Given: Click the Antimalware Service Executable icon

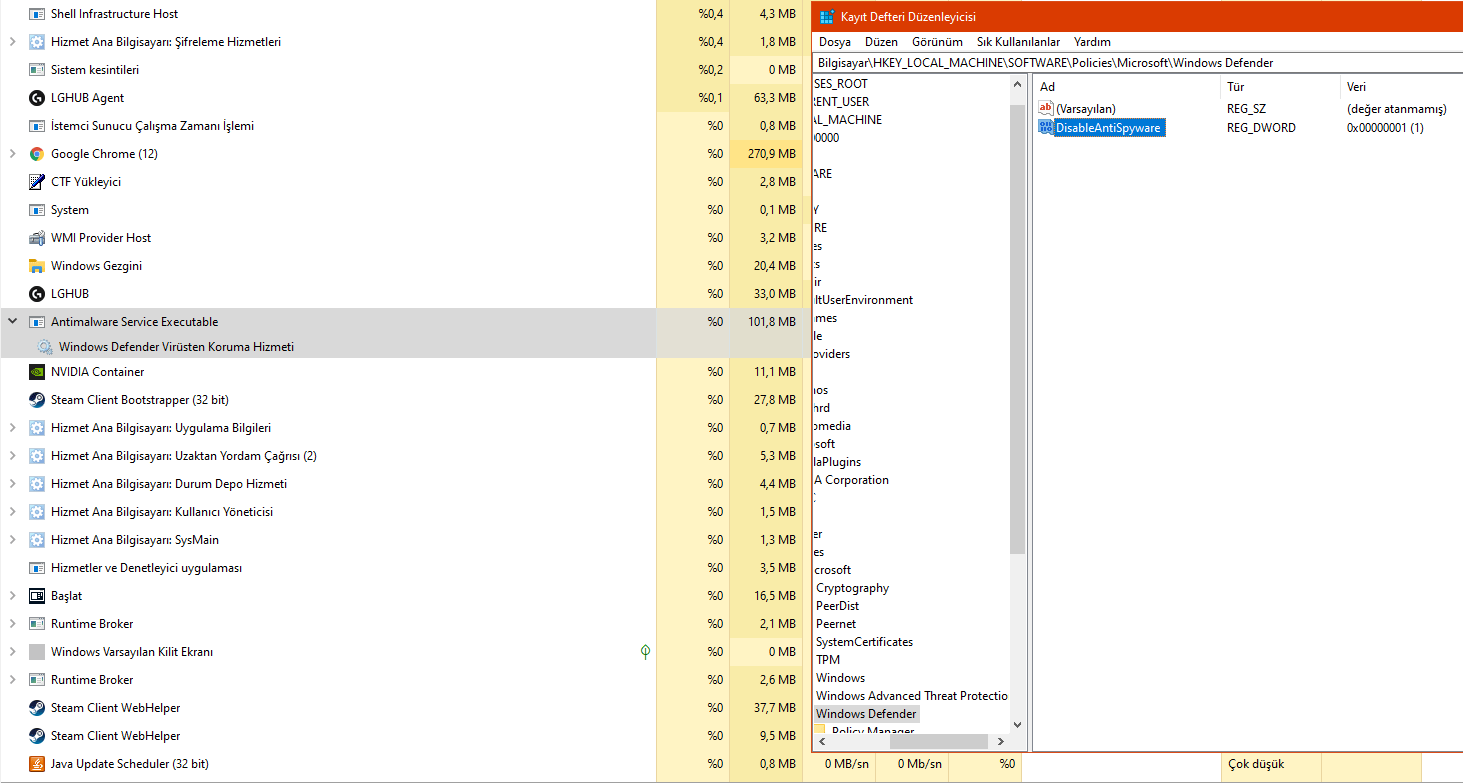Looking at the screenshot, I should click(x=37, y=322).
